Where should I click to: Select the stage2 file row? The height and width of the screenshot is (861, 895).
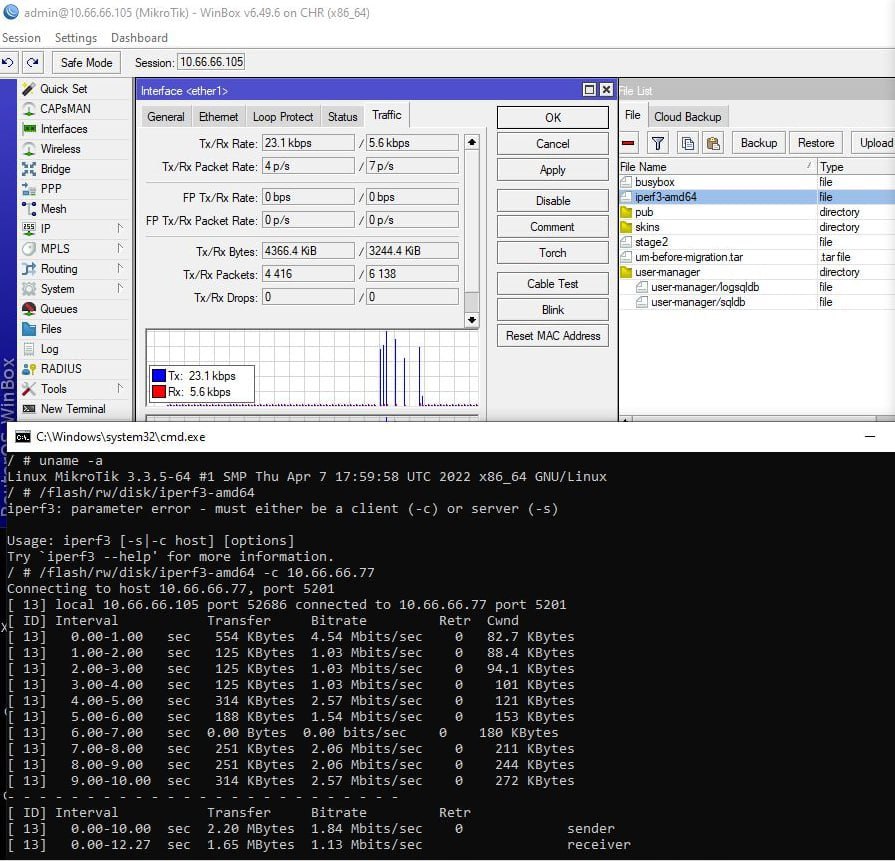tap(757, 242)
